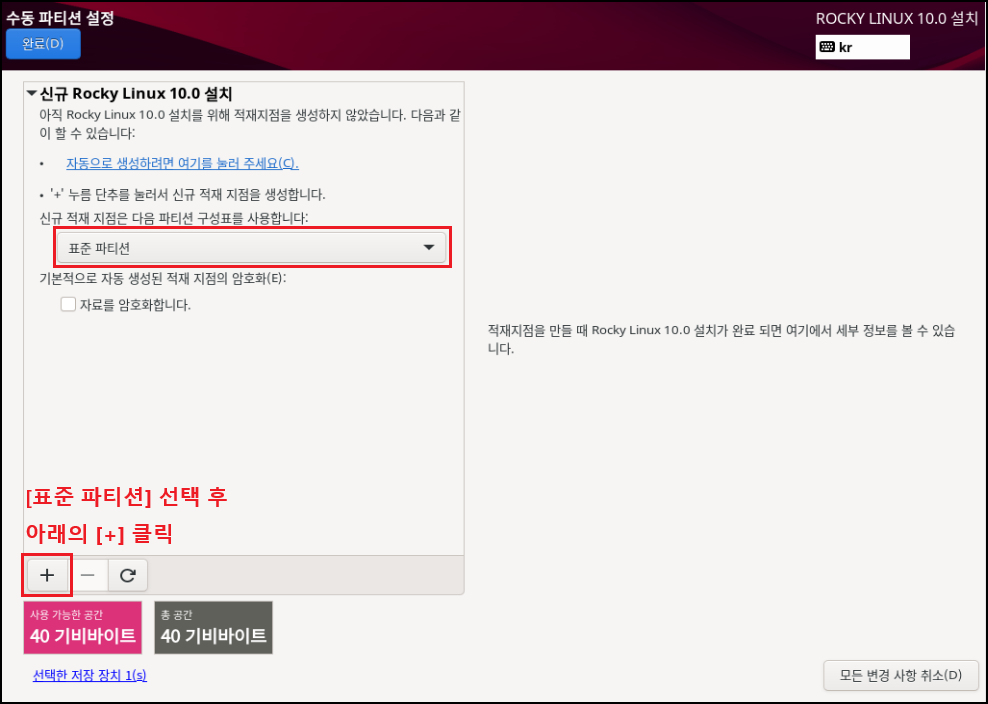Viewport: 988px width, 704px height.
Task: Click the 총 공간 40 기비바이트 box
Action: tap(214, 628)
